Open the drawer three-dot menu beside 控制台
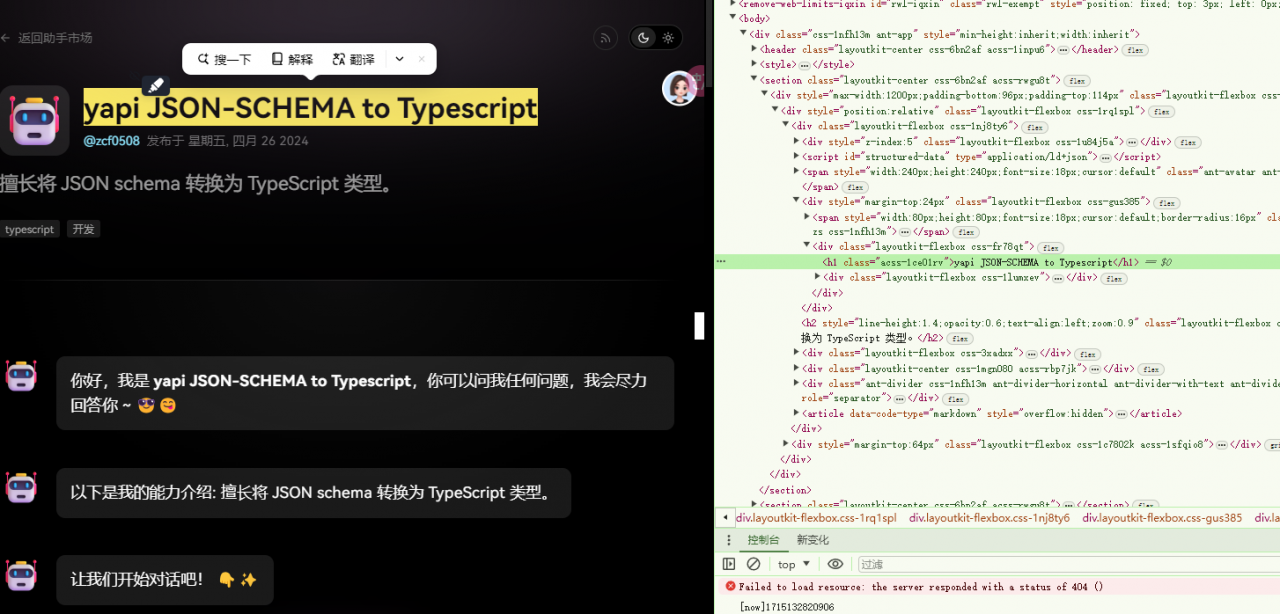 pyautogui.click(x=729, y=540)
